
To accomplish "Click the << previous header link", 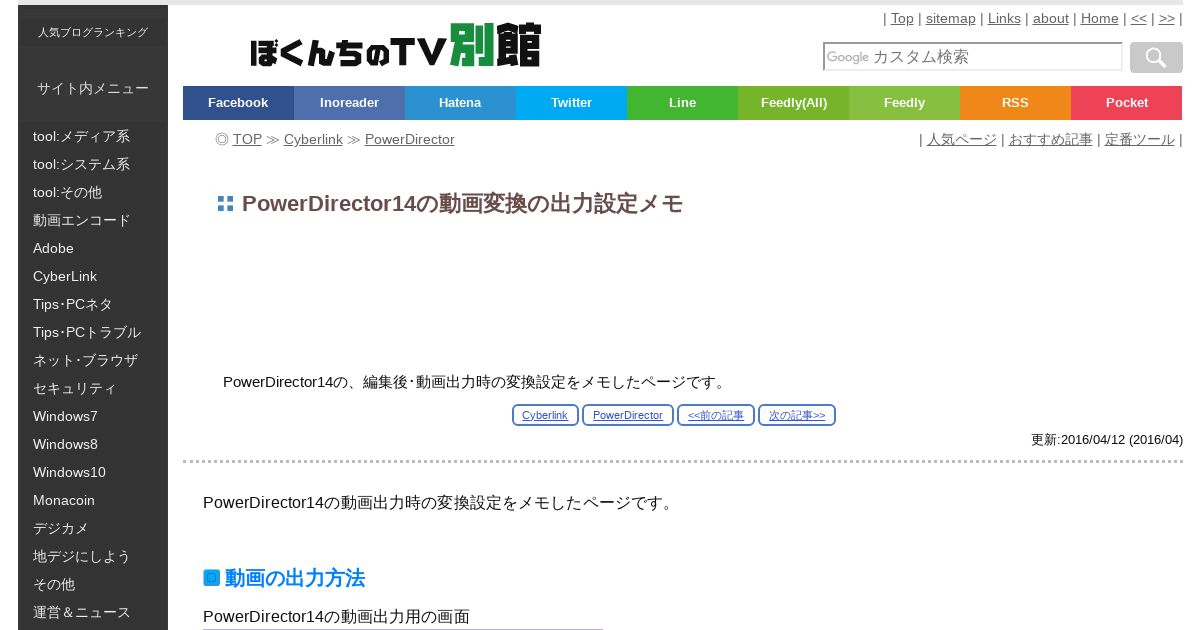I will point(1139,18).
